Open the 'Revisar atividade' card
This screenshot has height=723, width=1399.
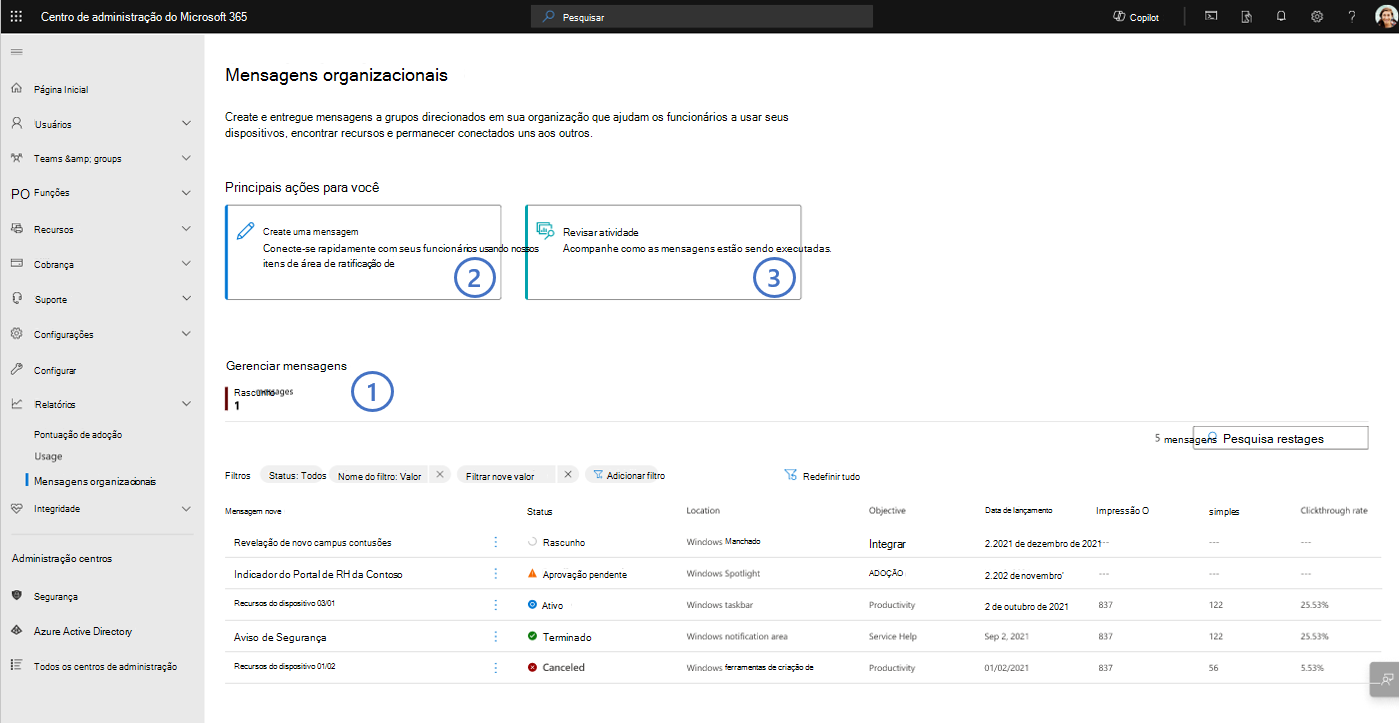coord(663,252)
